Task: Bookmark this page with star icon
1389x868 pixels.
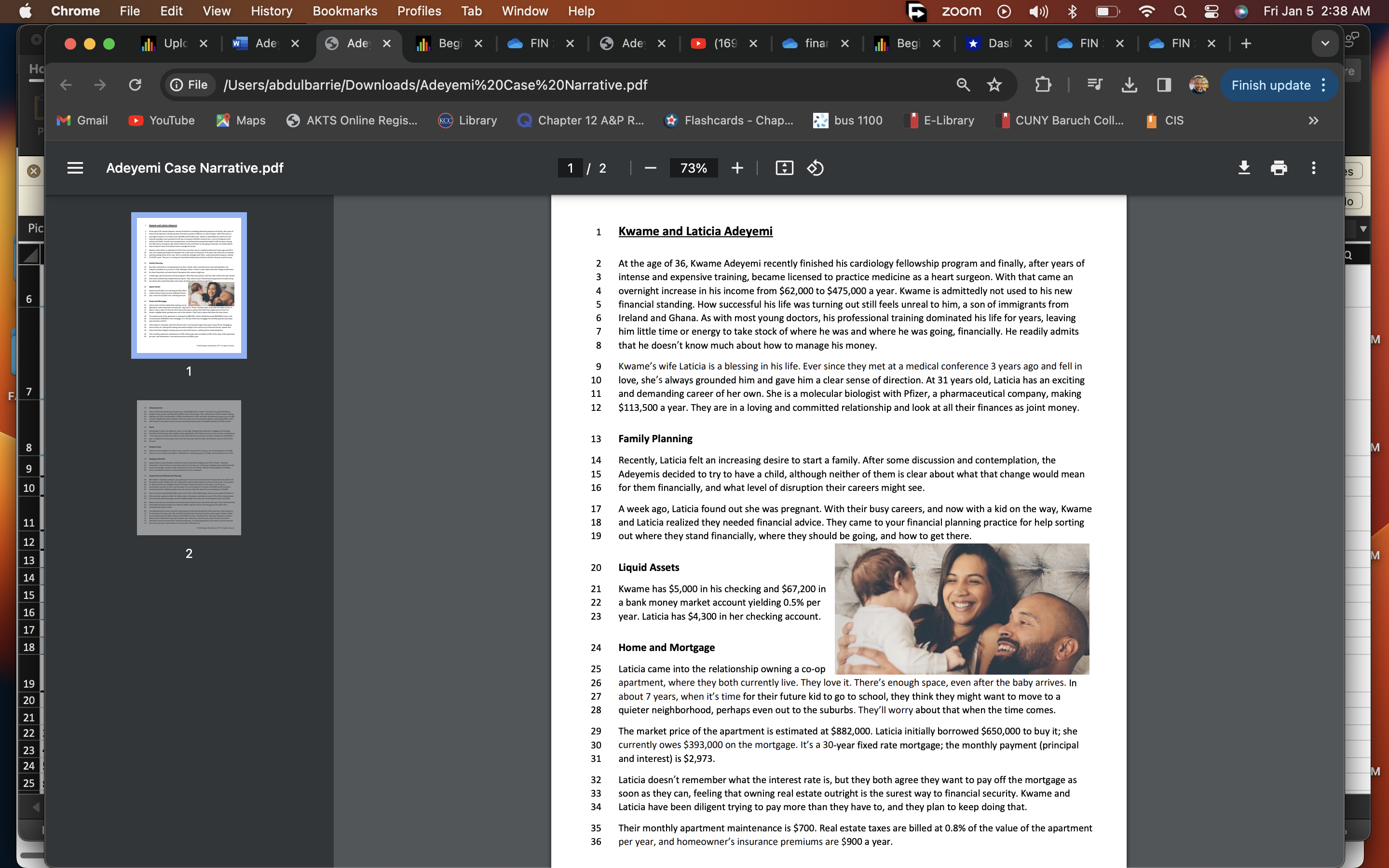Action: tap(994, 85)
